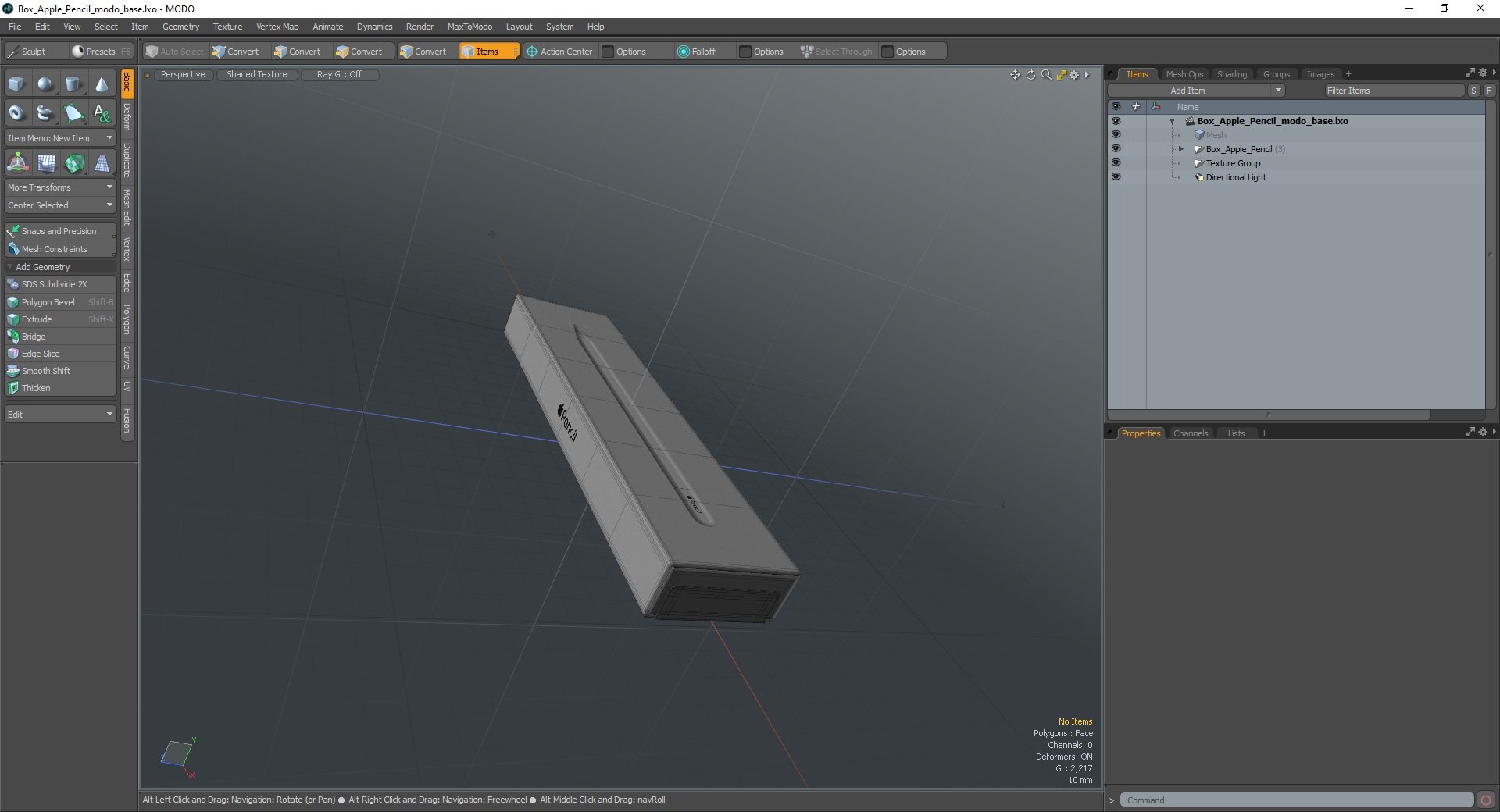Toggle the Action Center option

click(x=559, y=52)
